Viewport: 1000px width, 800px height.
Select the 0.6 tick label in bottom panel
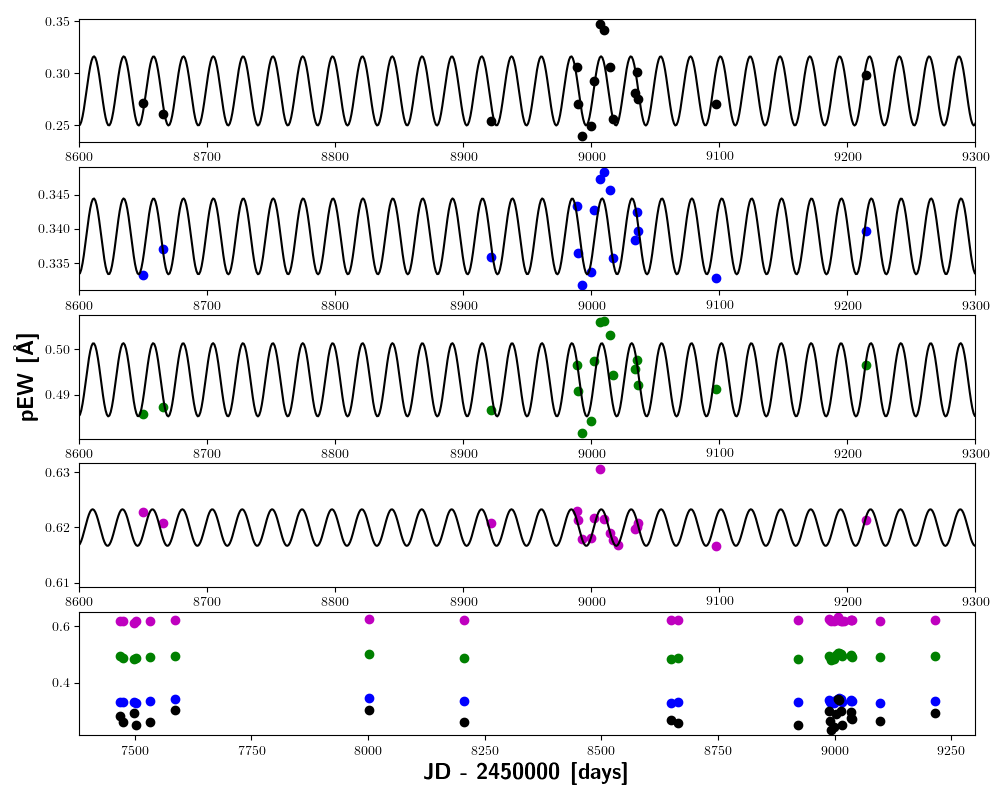[x=61, y=626]
